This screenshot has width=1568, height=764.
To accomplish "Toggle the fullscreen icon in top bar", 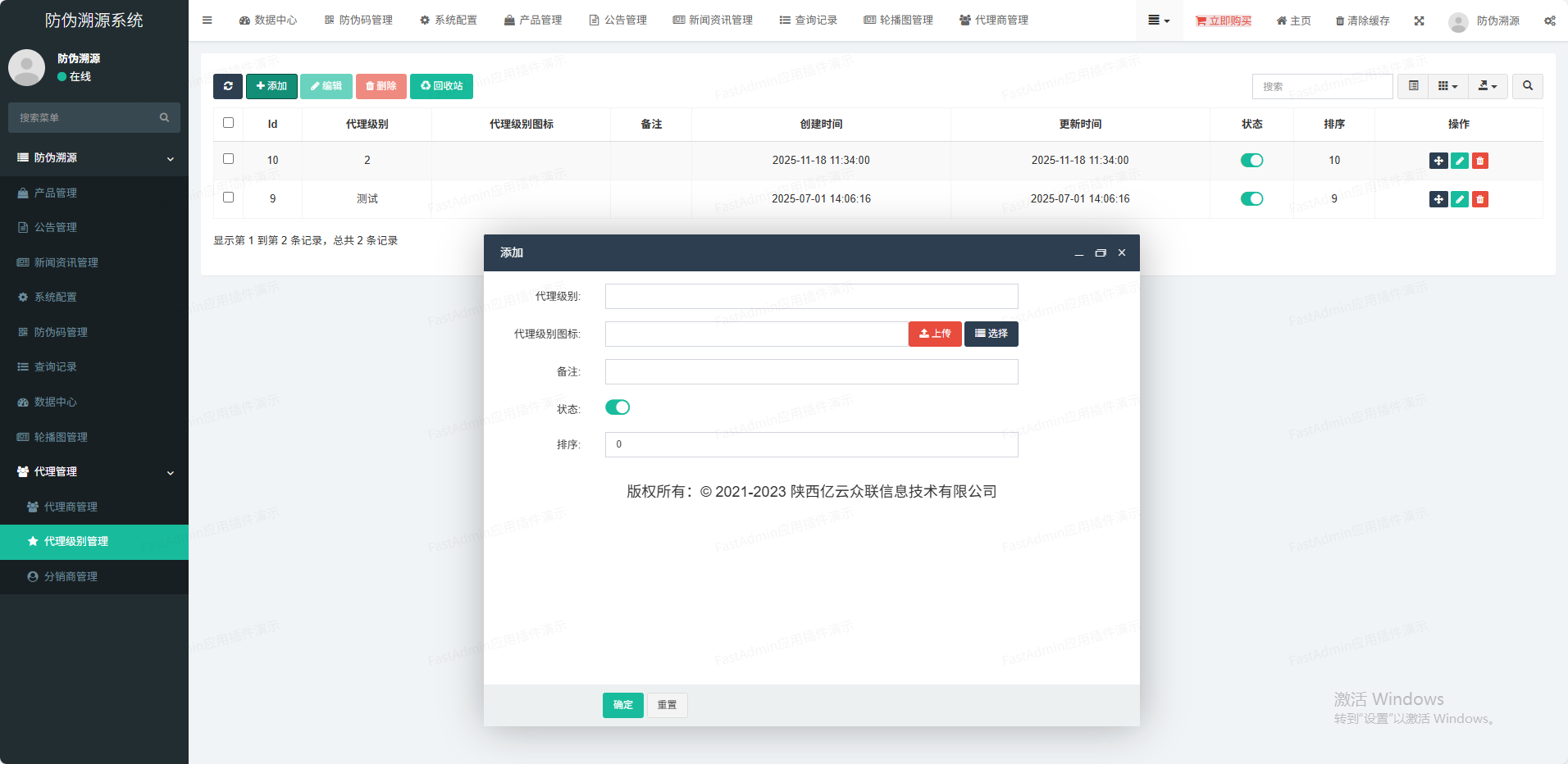I will [x=1419, y=20].
